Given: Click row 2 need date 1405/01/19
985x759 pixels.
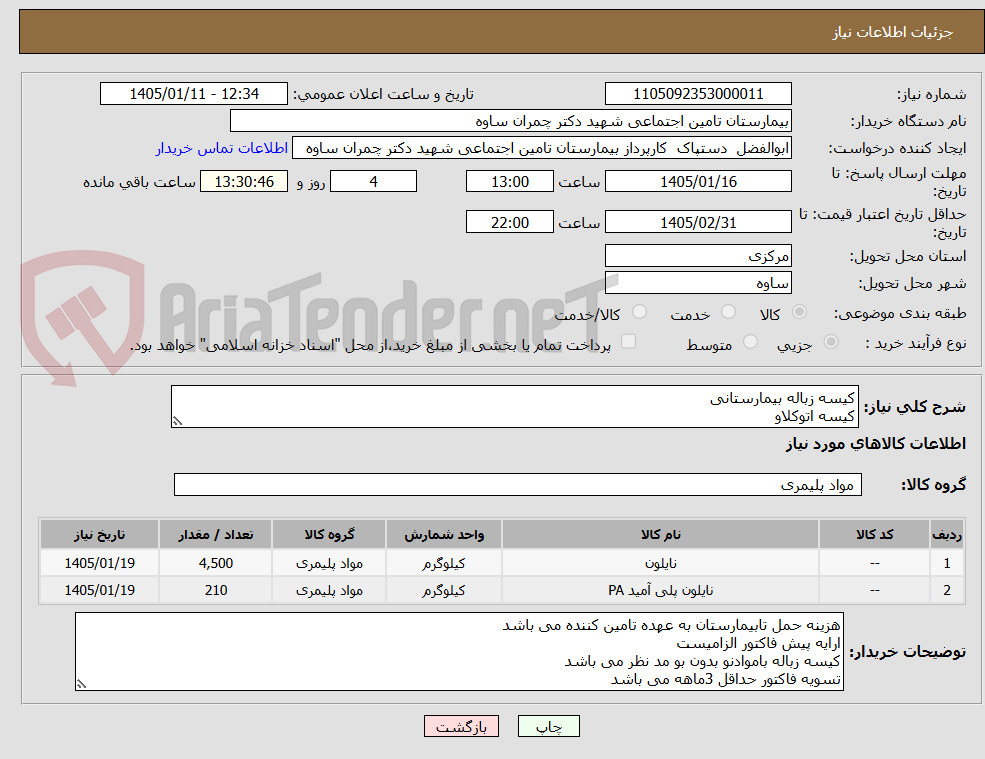Looking at the screenshot, I should click(99, 590).
